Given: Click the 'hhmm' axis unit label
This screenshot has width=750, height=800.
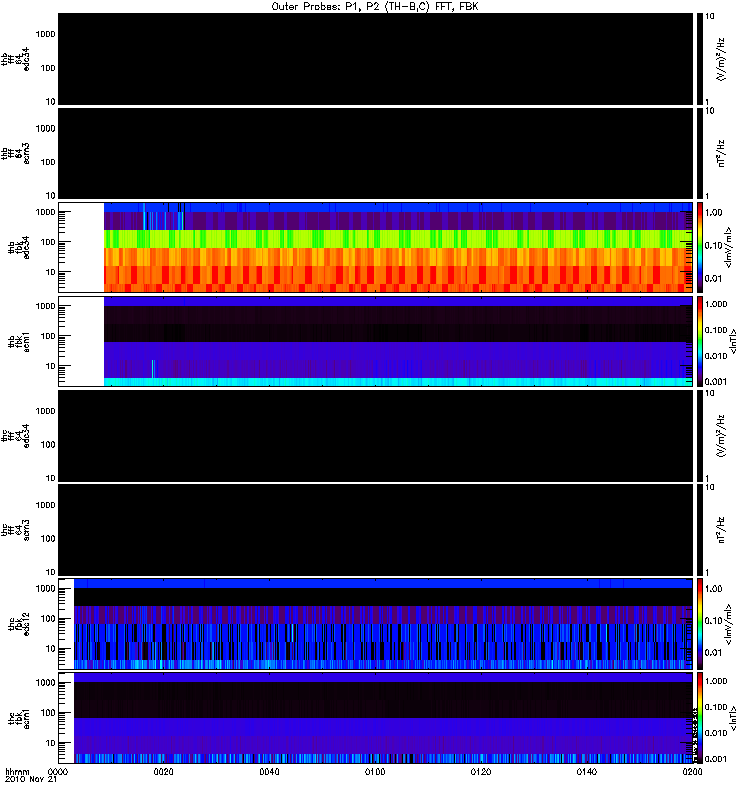Looking at the screenshot, I should (x=17, y=771).
